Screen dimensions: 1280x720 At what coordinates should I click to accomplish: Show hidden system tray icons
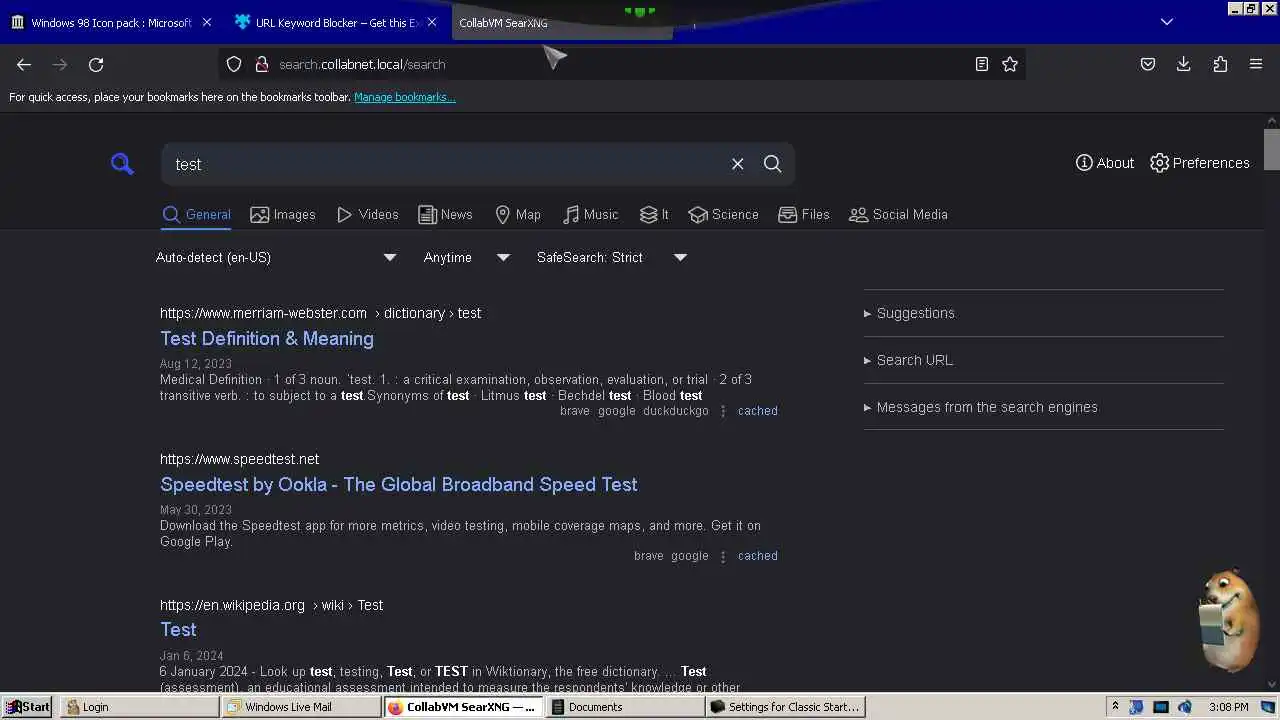pyautogui.click(x=1115, y=707)
